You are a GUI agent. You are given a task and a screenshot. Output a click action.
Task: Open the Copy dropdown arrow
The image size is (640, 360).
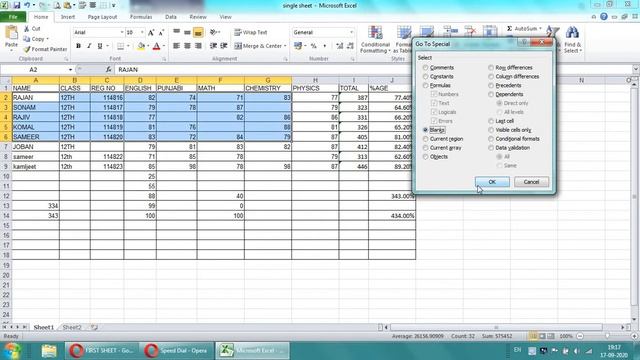48,39
